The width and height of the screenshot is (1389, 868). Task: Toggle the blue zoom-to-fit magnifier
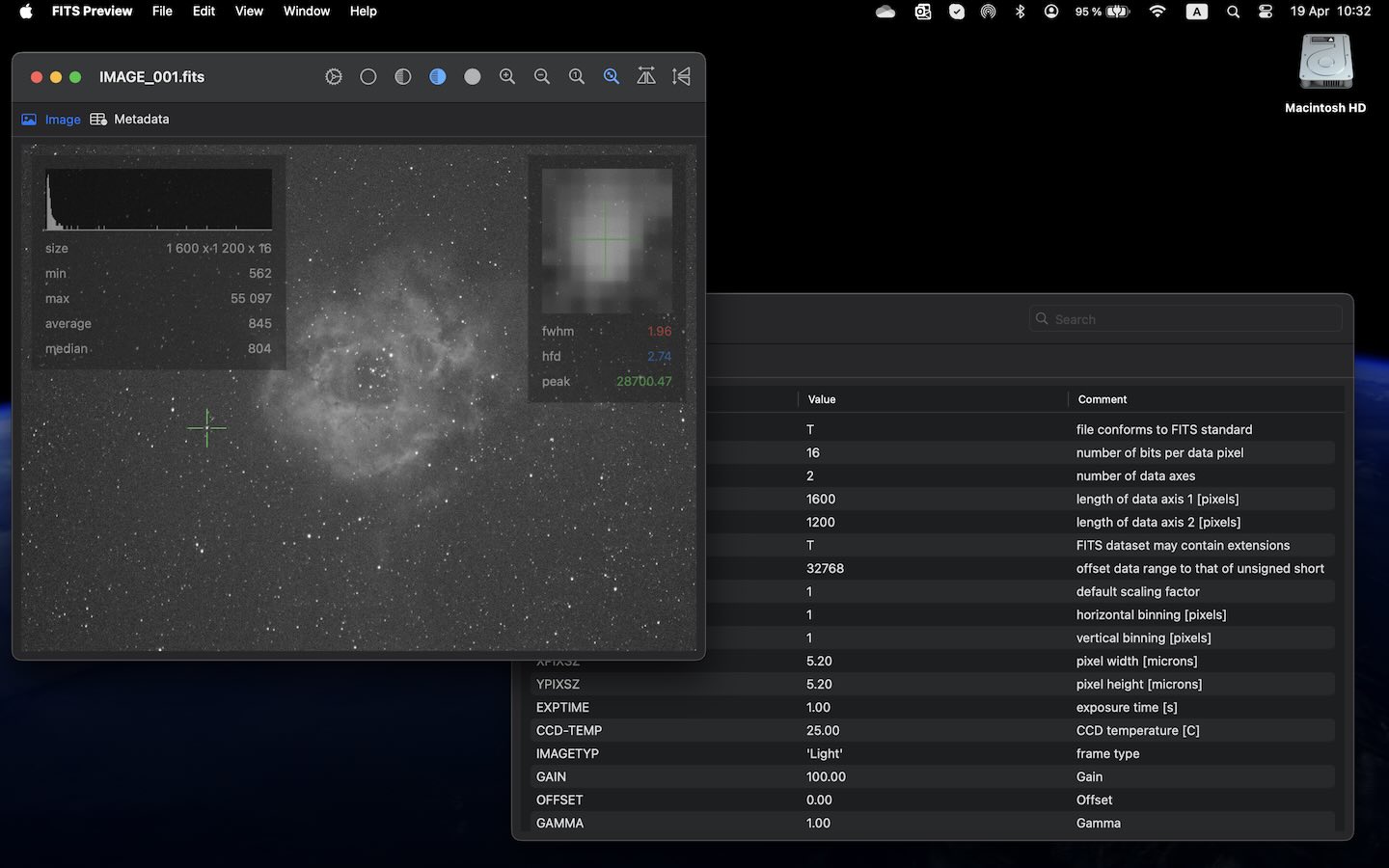(x=612, y=76)
